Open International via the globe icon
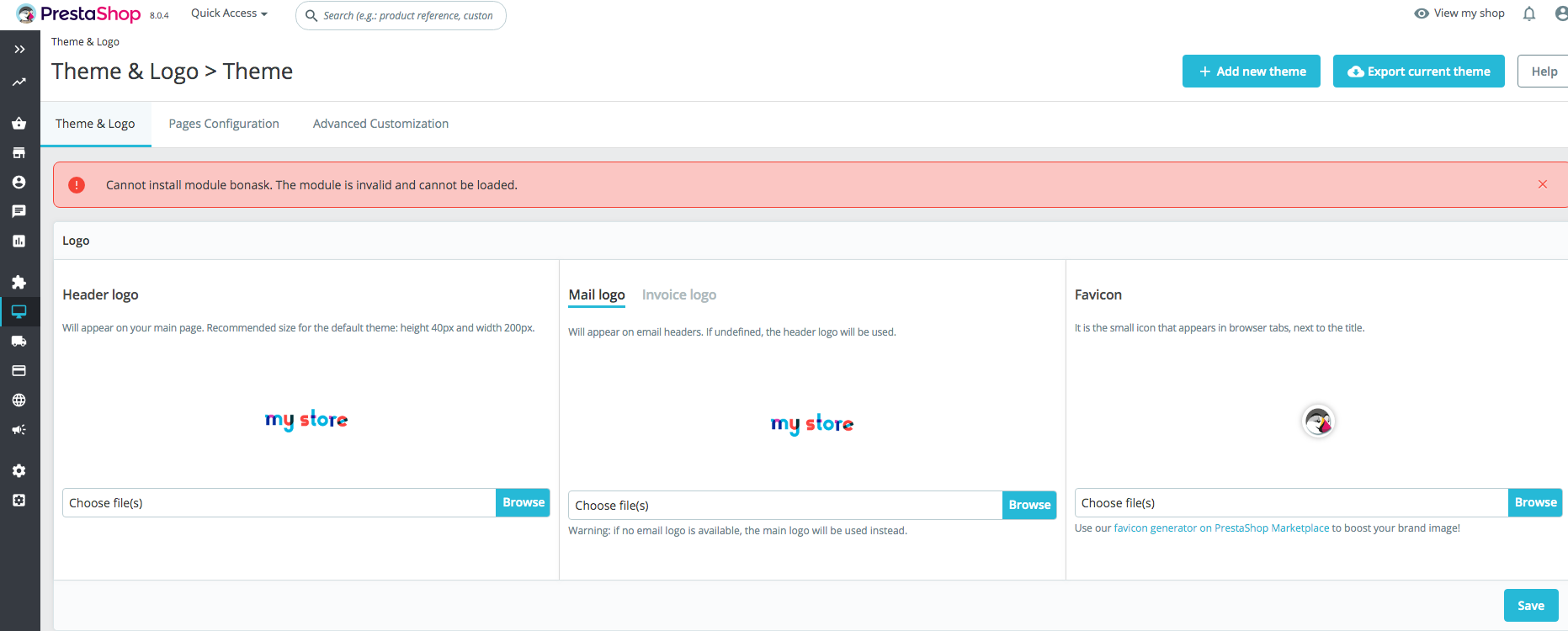The image size is (1568, 631). pos(19,400)
